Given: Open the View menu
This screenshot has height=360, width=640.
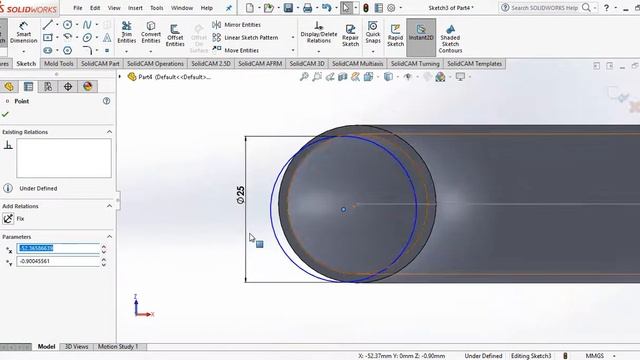Looking at the screenshot, I should (x=114, y=8).
